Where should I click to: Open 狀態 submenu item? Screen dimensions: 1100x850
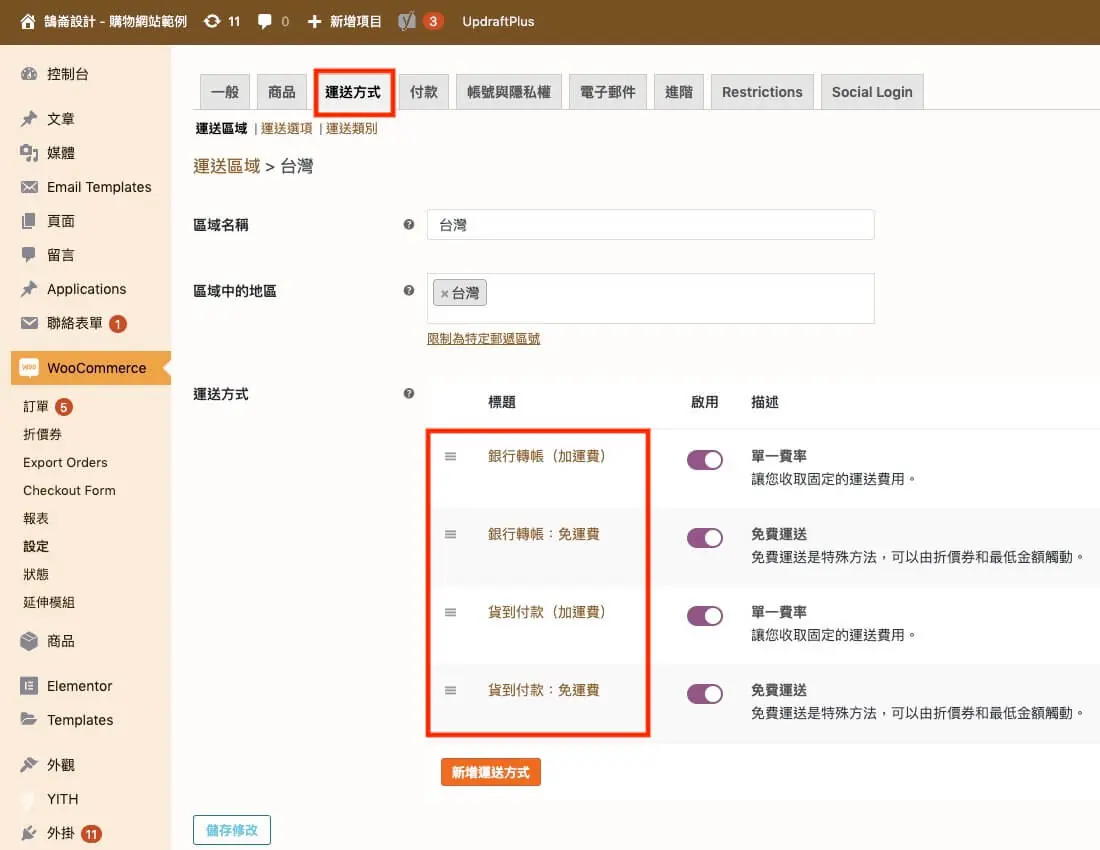pos(36,574)
